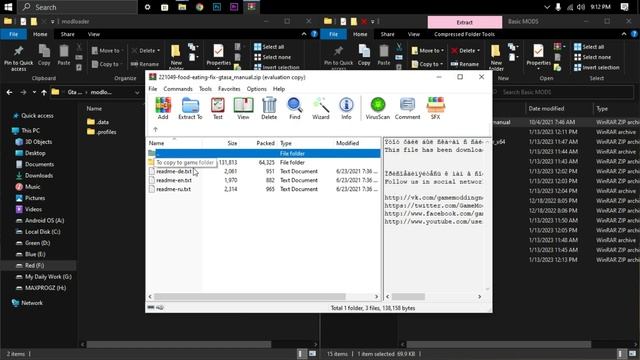Open Photoshop from the taskbar
The height and width of the screenshot is (360, 640).
pyautogui.click(x=217, y=7)
